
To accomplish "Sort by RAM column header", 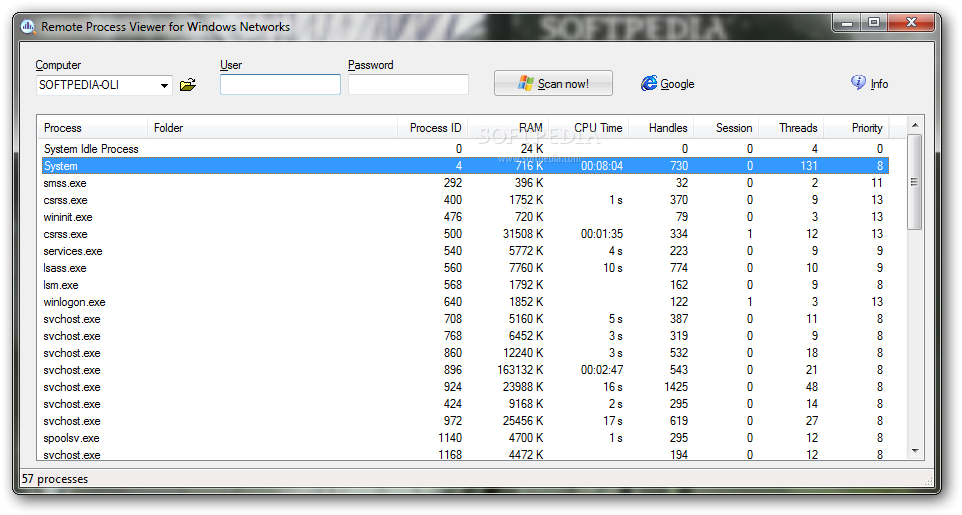I will point(508,128).
